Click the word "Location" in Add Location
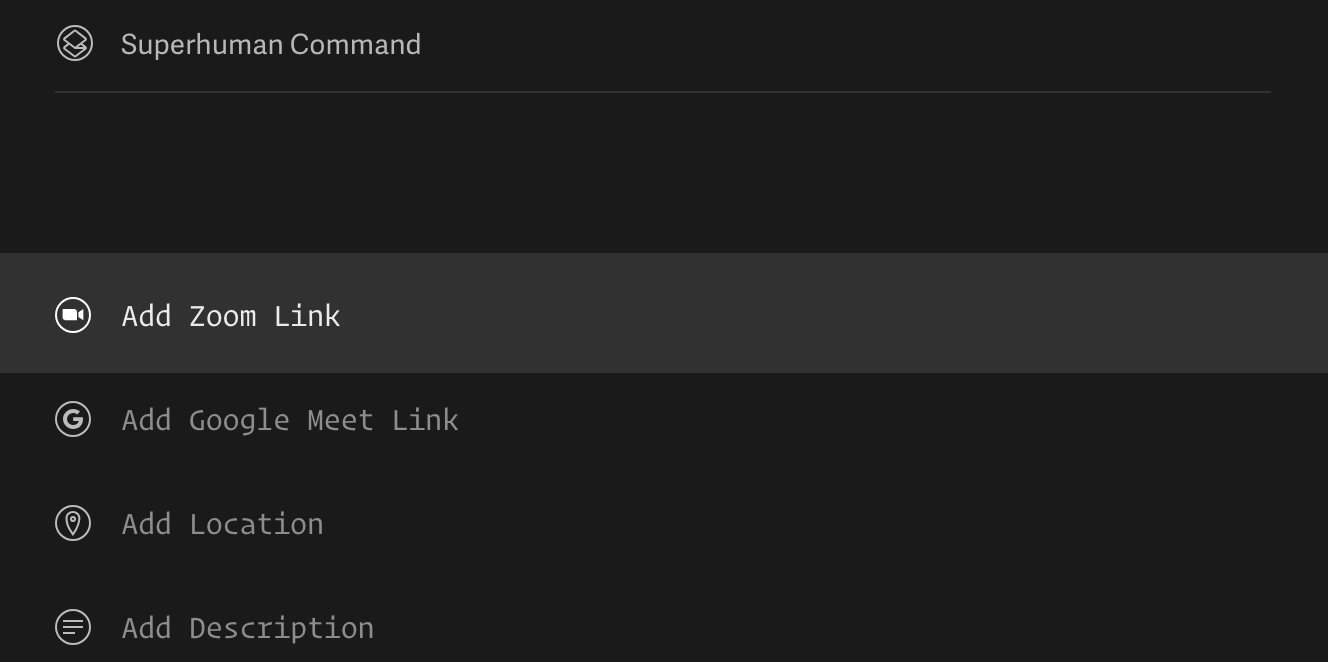 pos(256,525)
